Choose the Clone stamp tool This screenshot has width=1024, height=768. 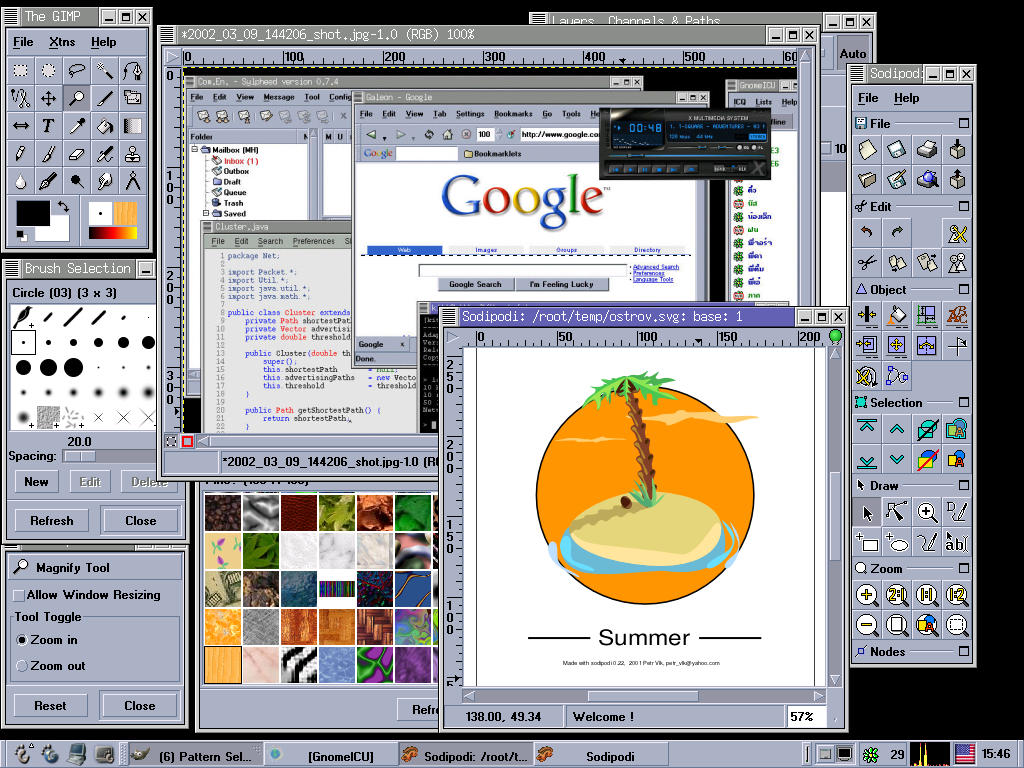click(133, 153)
